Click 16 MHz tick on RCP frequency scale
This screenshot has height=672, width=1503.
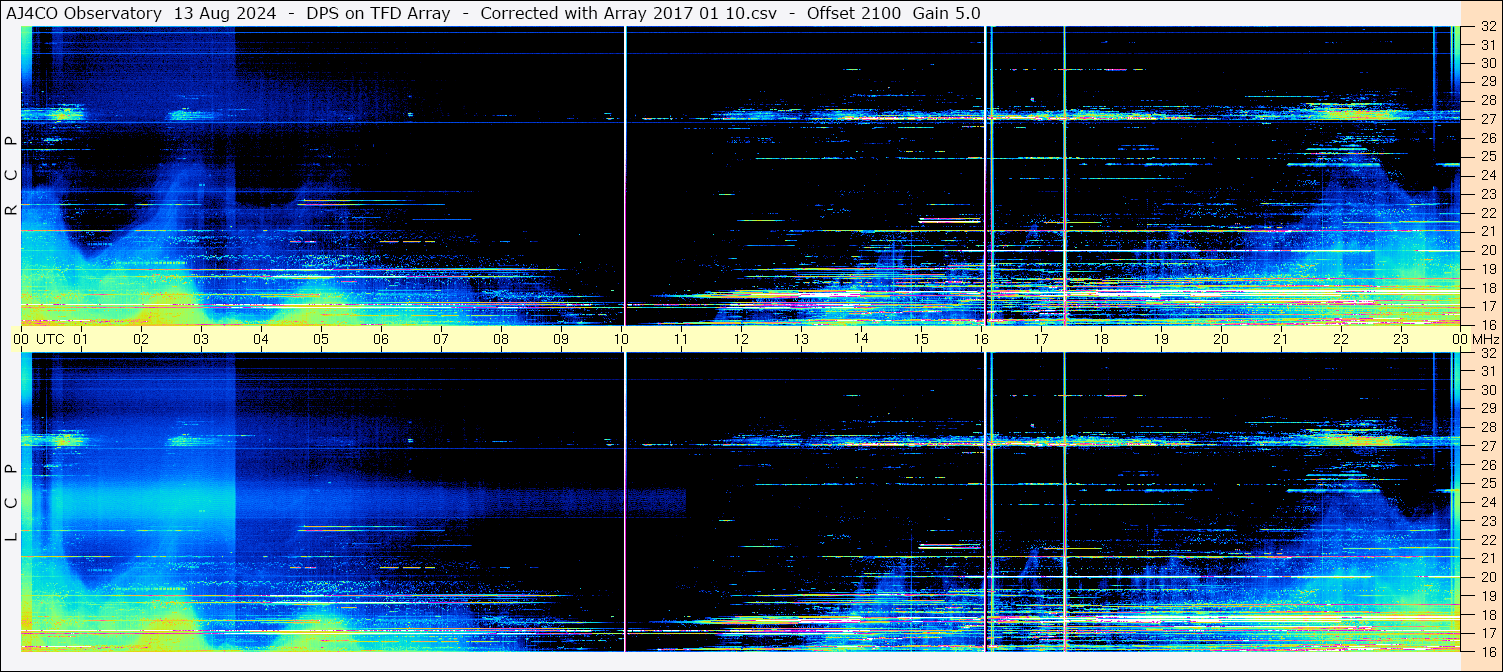[x=1488, y=324]
